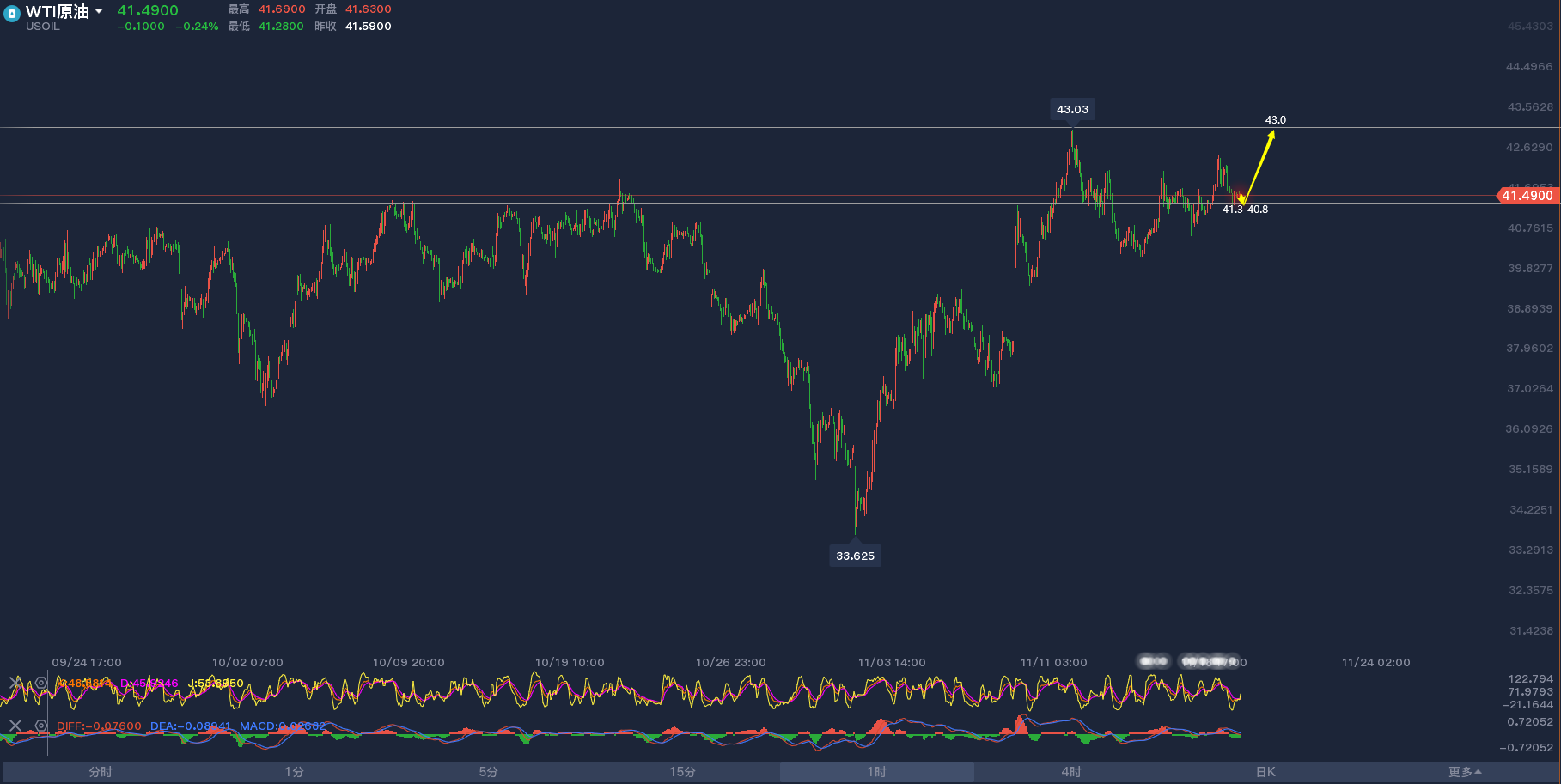1561x784 pixels.
Task: Select the 1时 hourly timeframe tab
Action: (877, 772)
